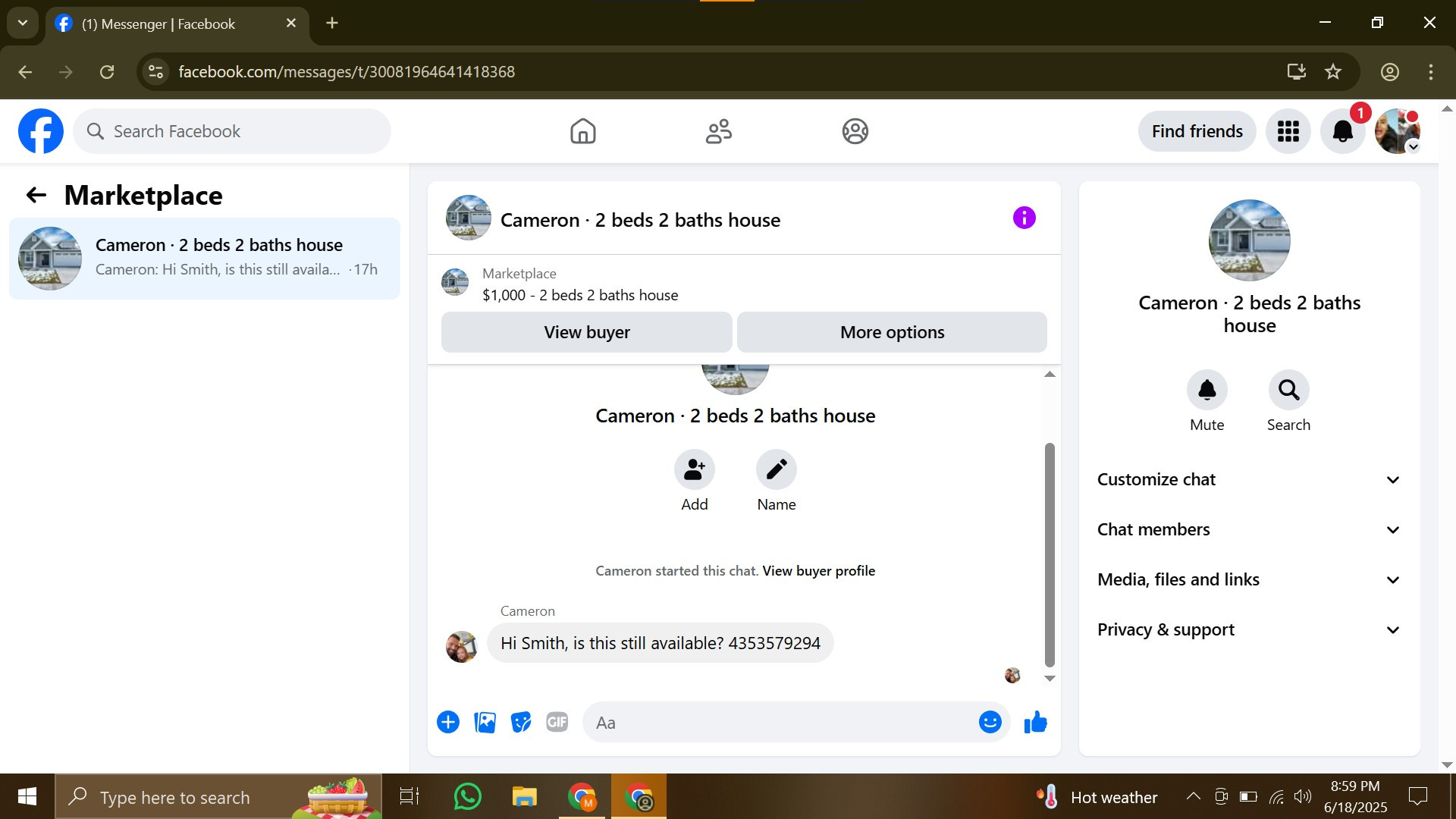Click the More options button
This screenshot has height=819, width=1456.
[x=892, y=332]
